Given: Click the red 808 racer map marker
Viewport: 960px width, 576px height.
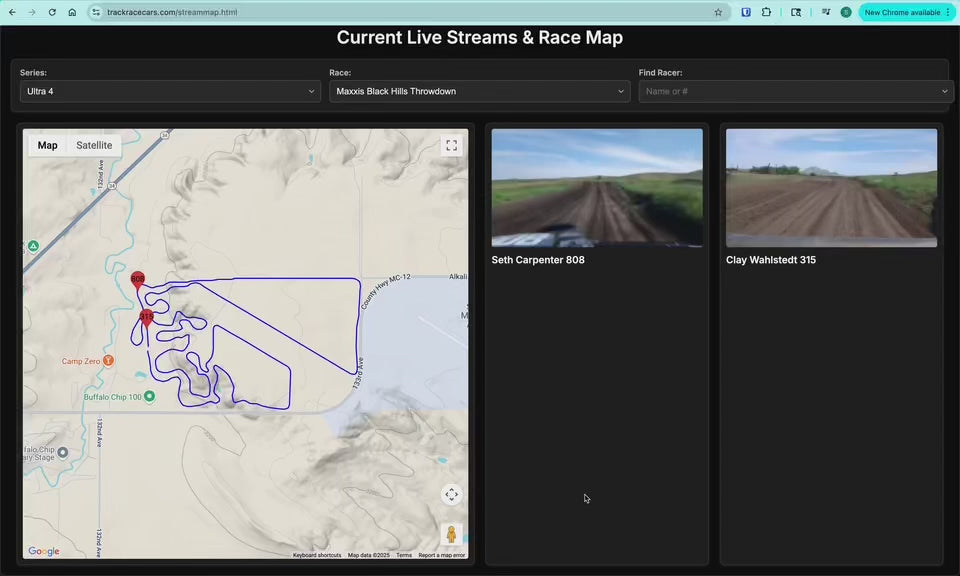Looking at the screenshot, I should [138, 280].
